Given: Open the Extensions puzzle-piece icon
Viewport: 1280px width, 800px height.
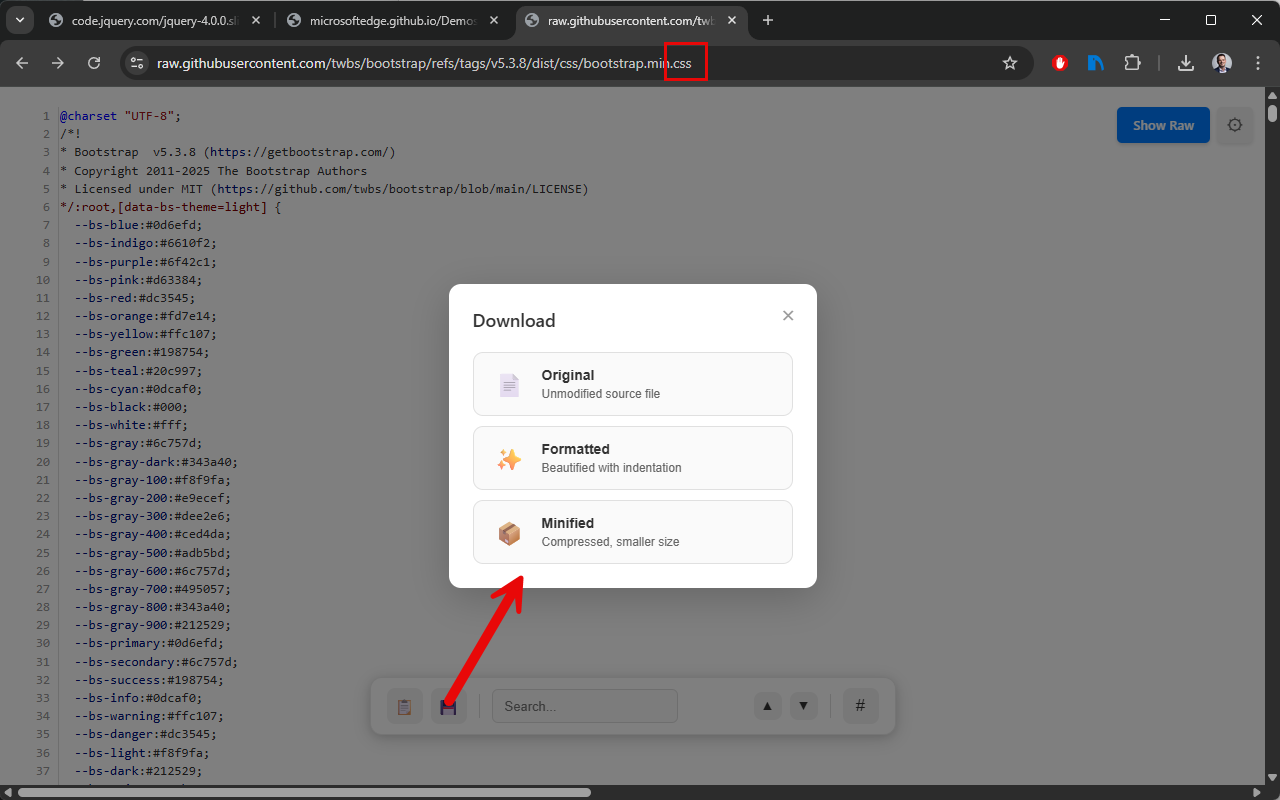Looking at the screenshot, I should point(1132,62).
